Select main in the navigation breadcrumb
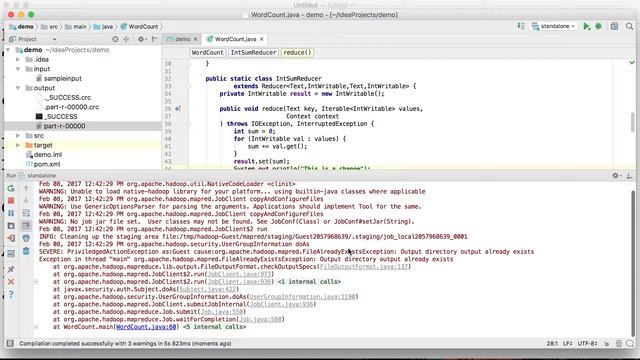 point(76,27)
